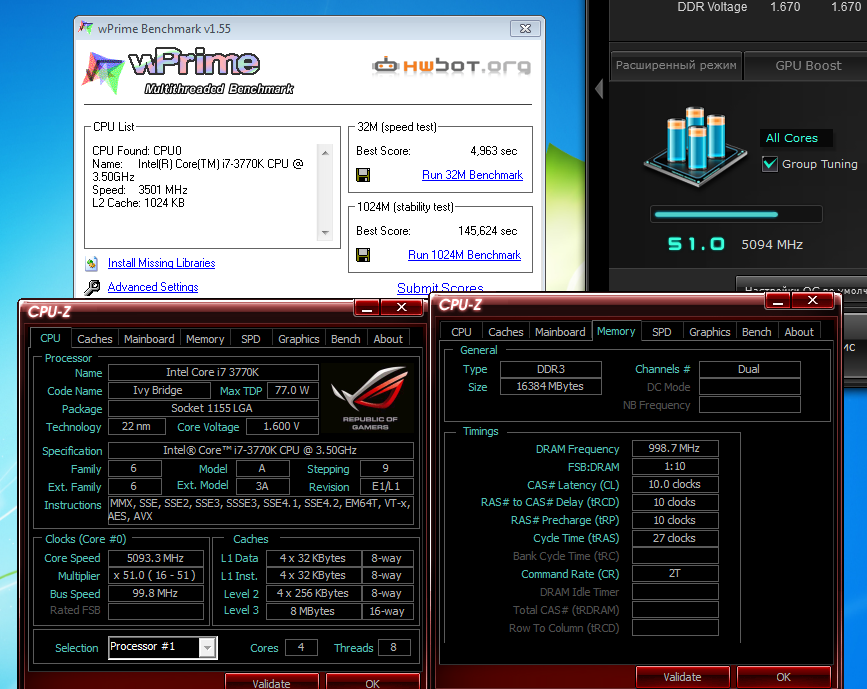Click the CPU List scroll down arrow
Screen dimensions: 867x689
pos(325,232)
